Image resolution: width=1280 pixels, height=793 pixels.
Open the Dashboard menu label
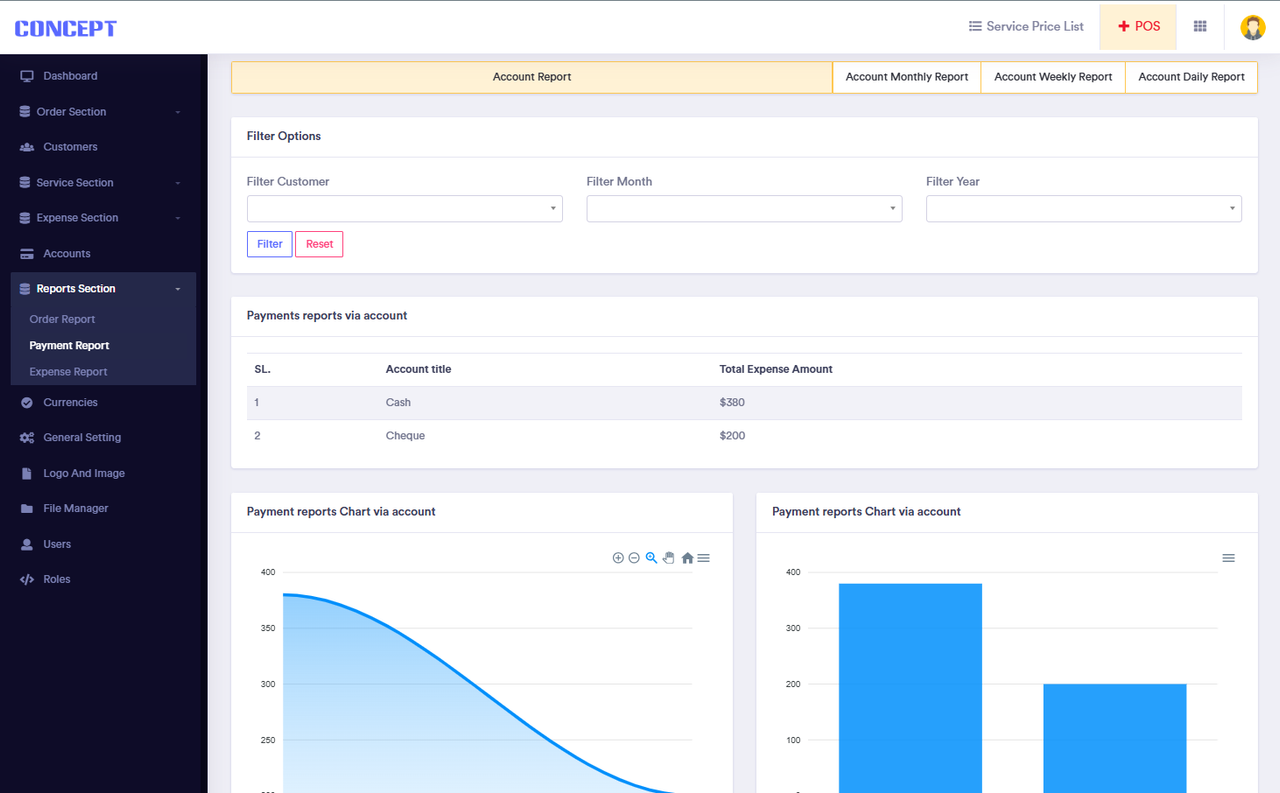point(70,76)
